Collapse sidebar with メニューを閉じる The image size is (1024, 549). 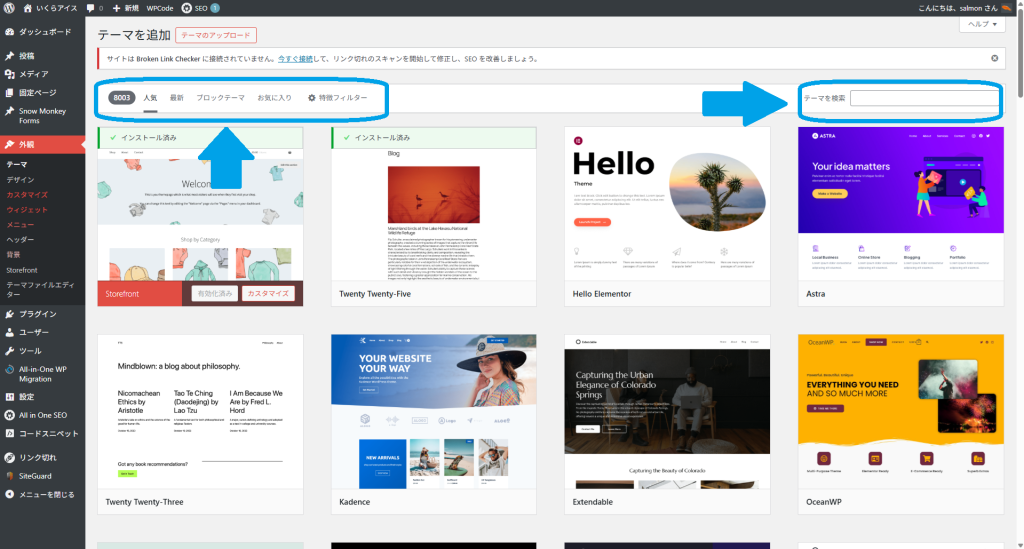[9, 494]
